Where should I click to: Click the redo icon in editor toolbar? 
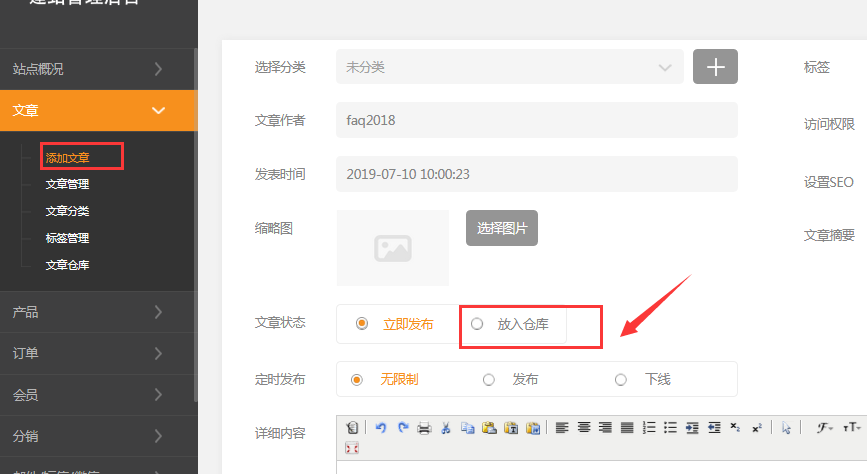[403, 428]
